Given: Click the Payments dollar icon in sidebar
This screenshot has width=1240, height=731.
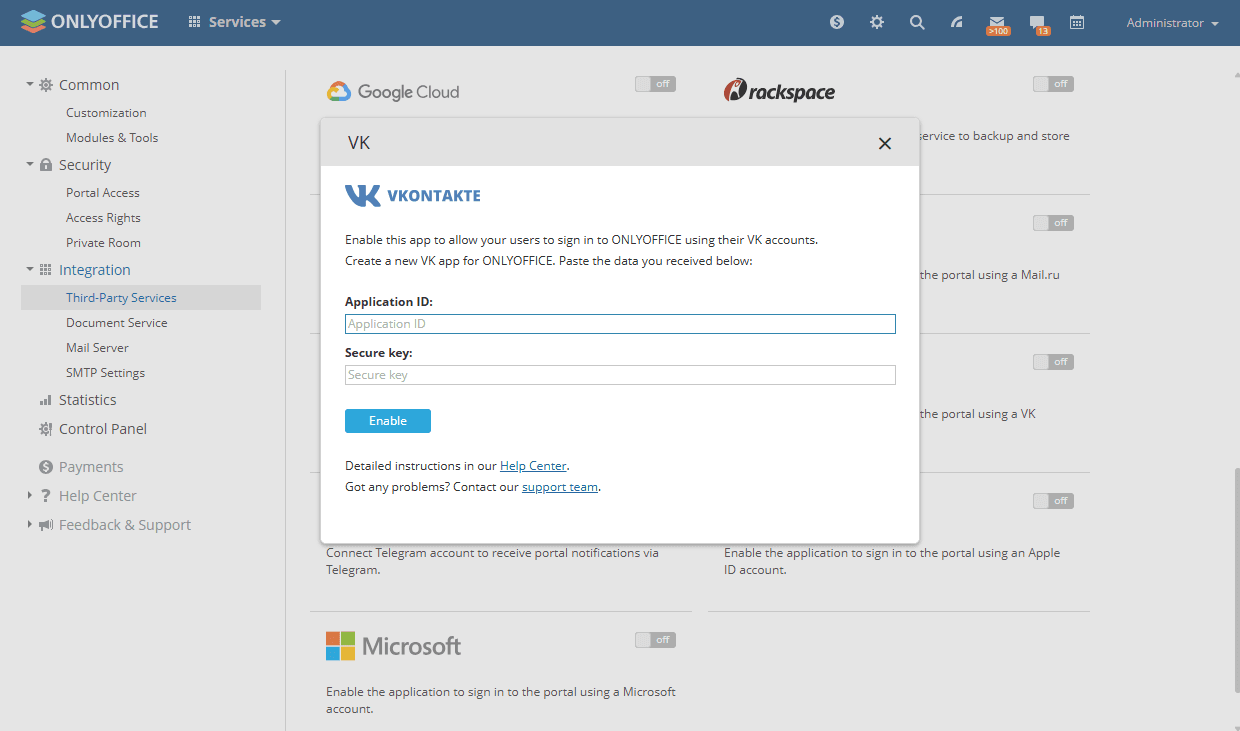Looking at the screenshot, I should point(46,467).
